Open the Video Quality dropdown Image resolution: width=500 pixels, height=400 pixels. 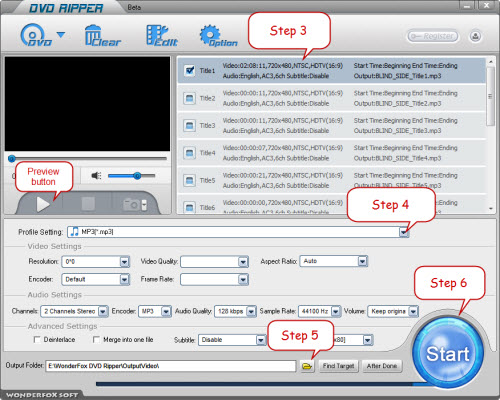click(x=243, y=262)
